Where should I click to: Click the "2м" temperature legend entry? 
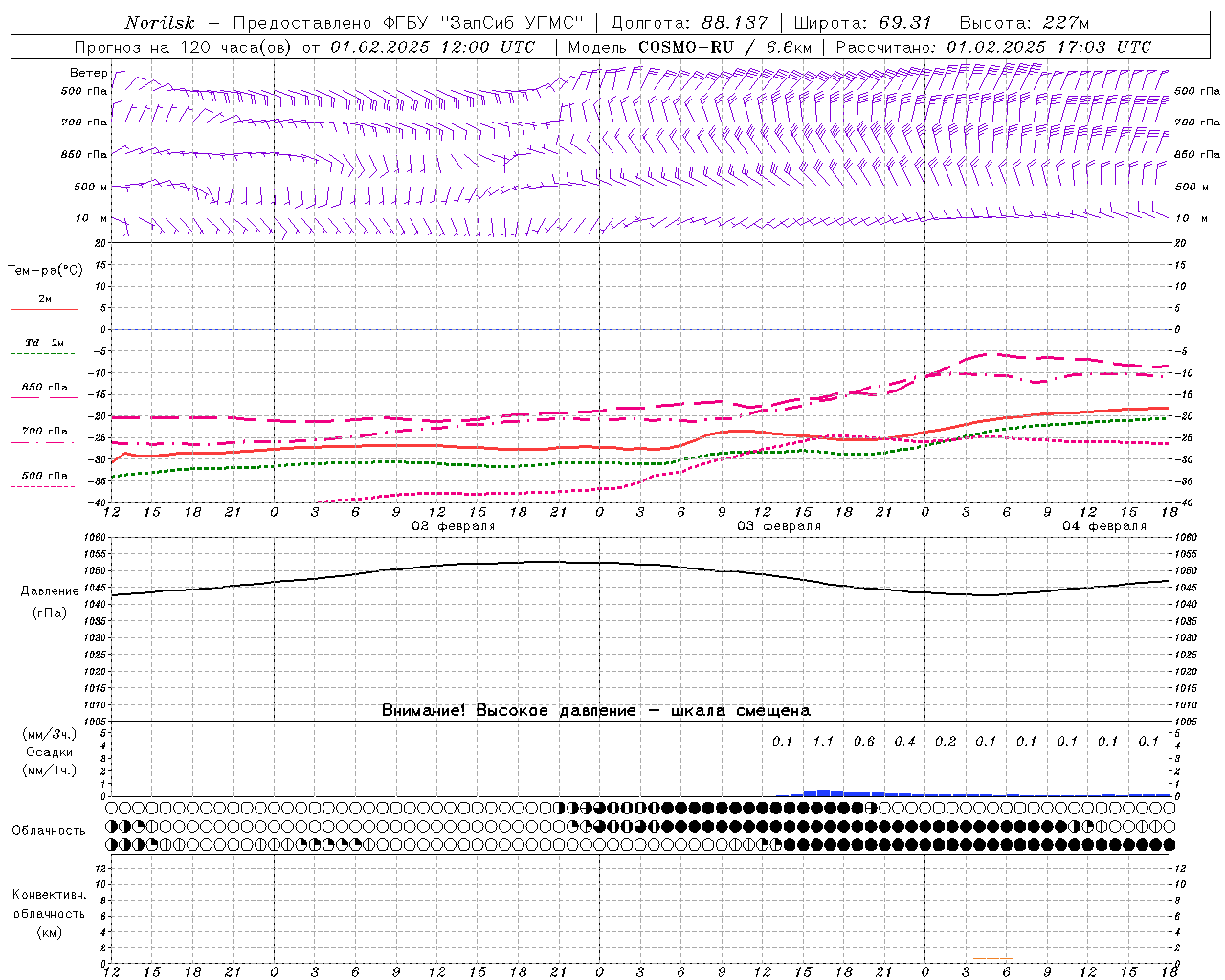(45, 300)
